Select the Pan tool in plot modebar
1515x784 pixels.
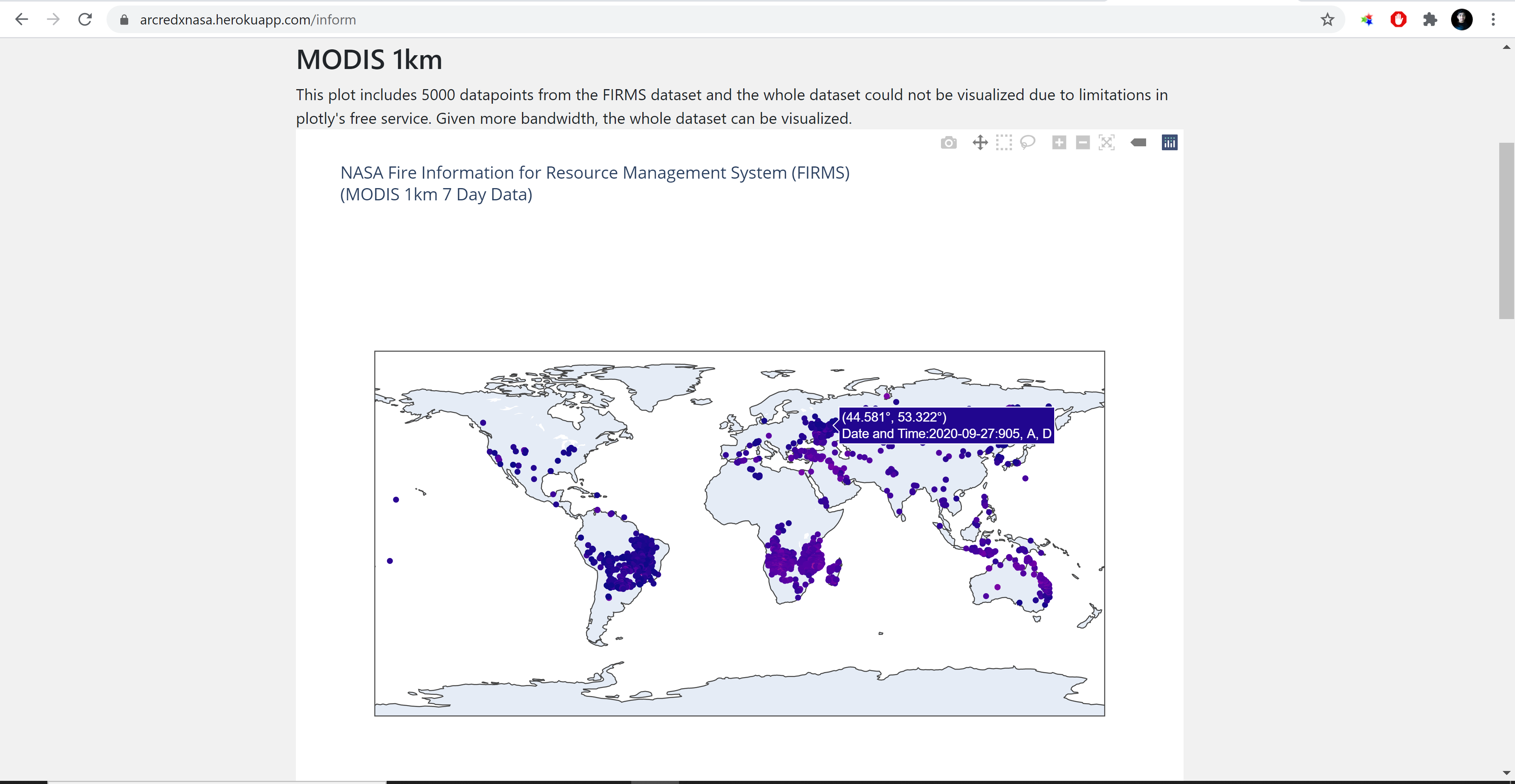[980, 143]
